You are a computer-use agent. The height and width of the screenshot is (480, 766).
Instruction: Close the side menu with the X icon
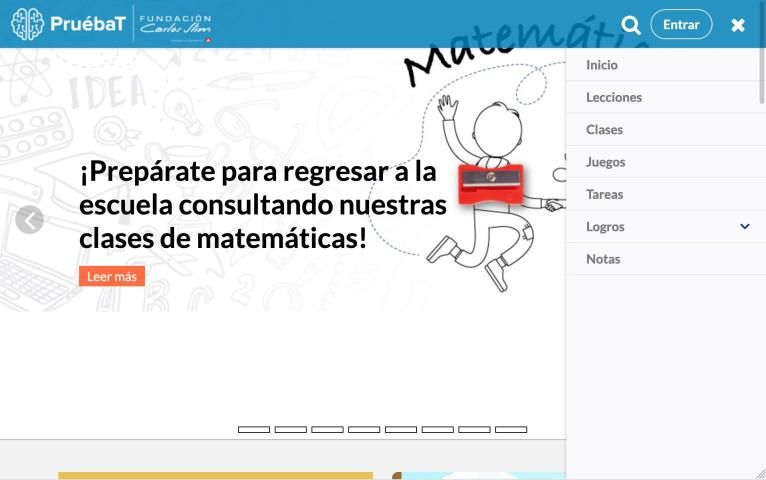click(x=738, y=25)
